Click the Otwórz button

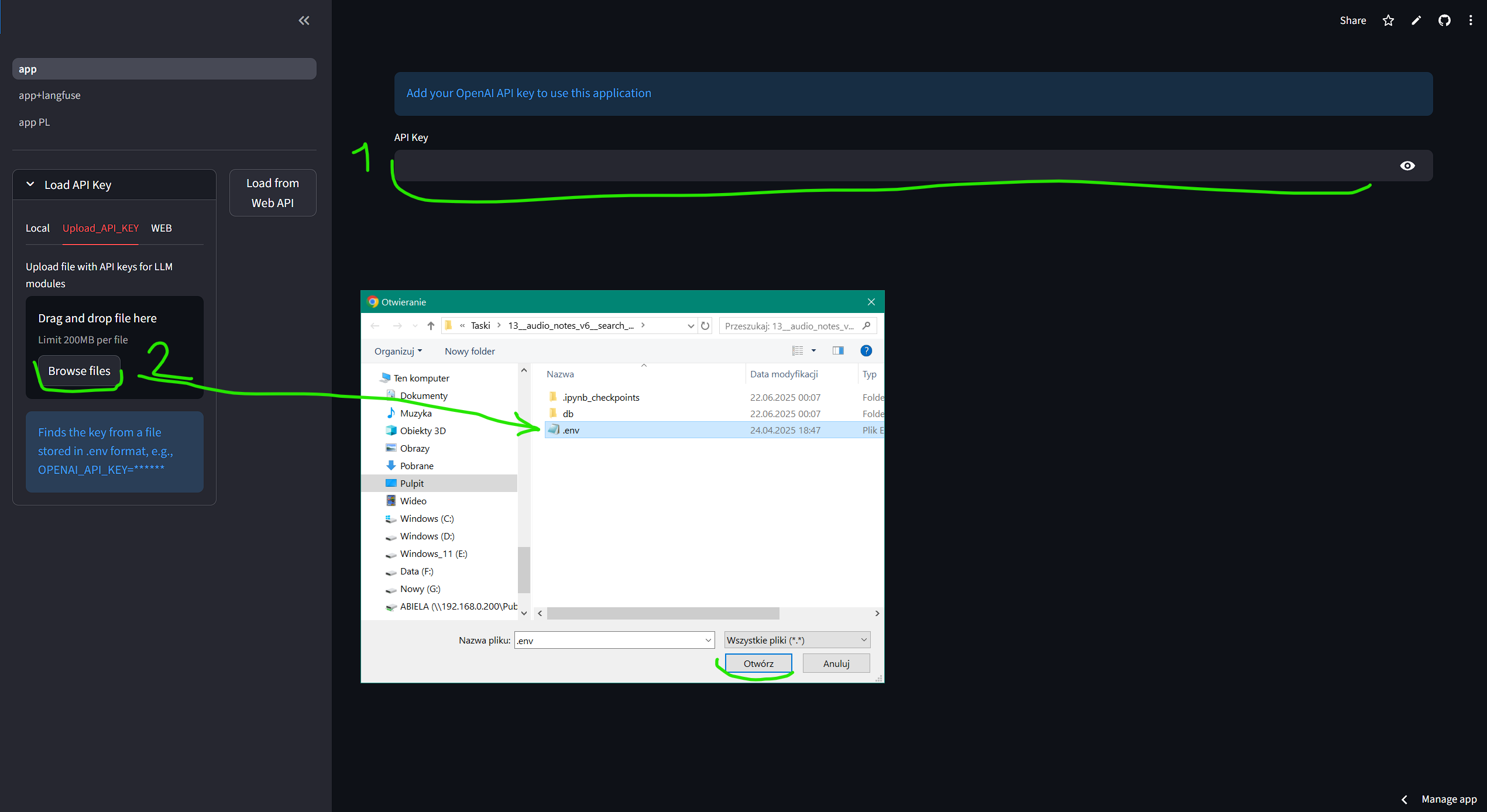coord(758,663)
